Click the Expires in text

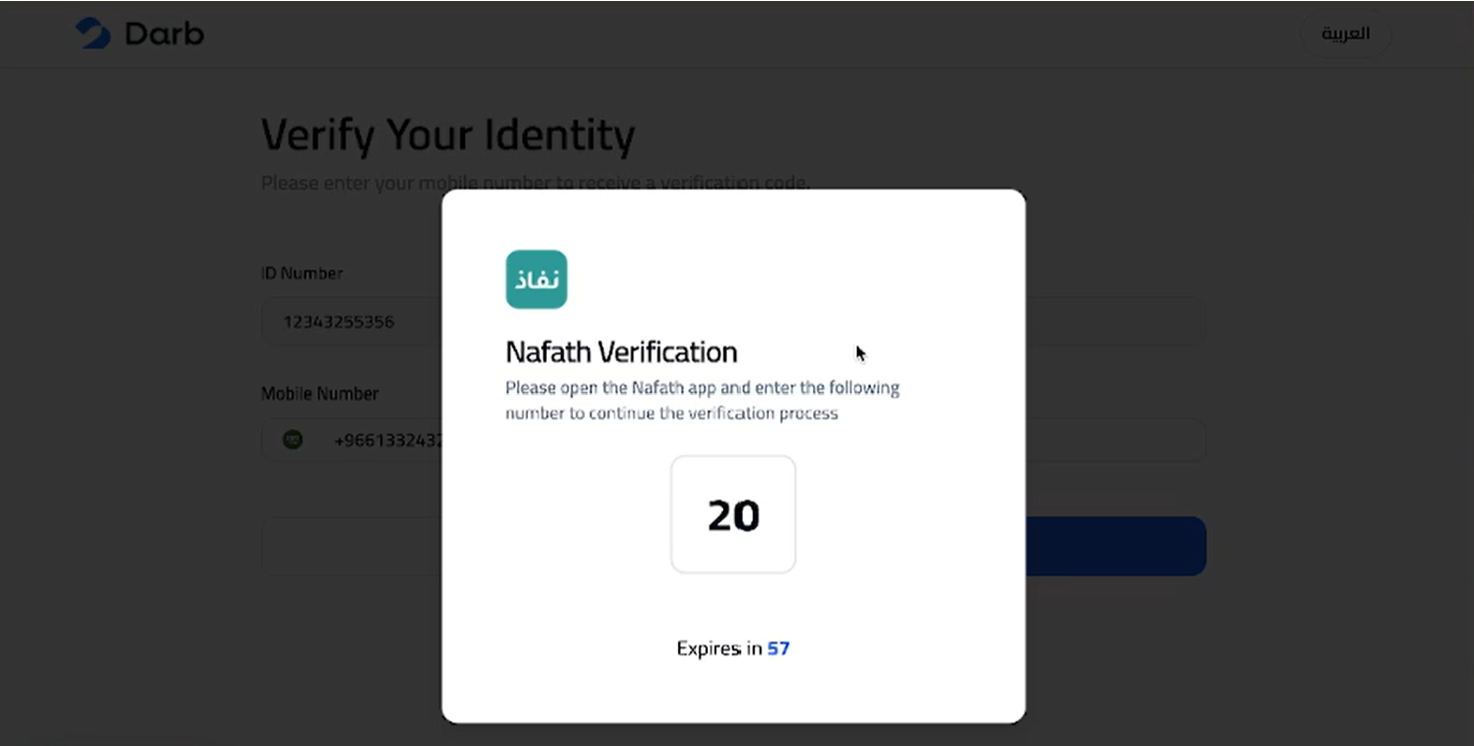(719, 648)
